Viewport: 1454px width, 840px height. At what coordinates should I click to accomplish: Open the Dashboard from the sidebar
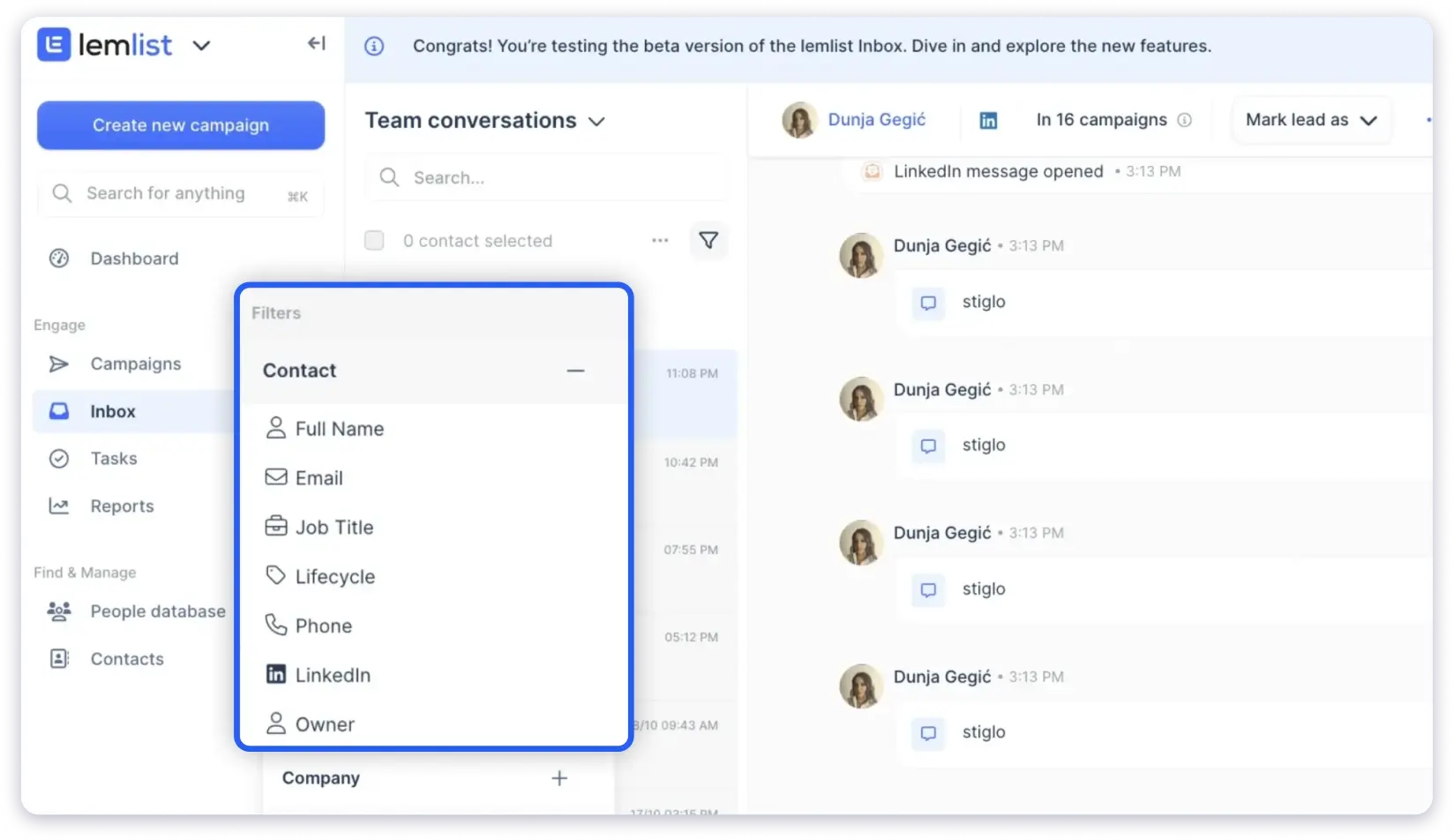[134, 259]
